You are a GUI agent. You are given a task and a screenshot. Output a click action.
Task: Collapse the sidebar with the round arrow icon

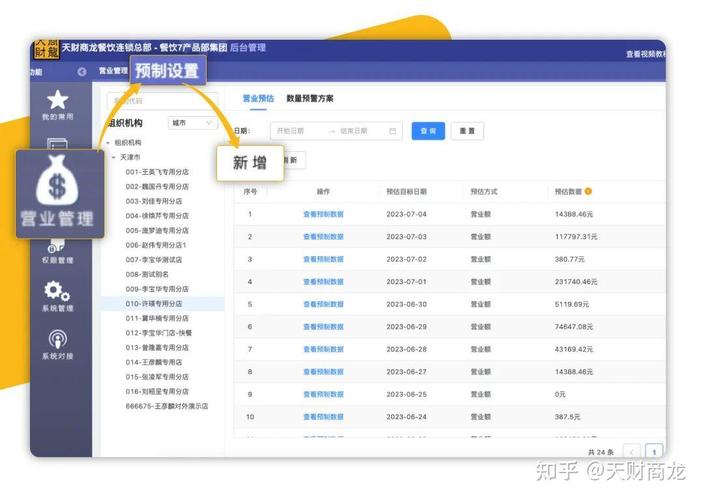coord(82,71)
